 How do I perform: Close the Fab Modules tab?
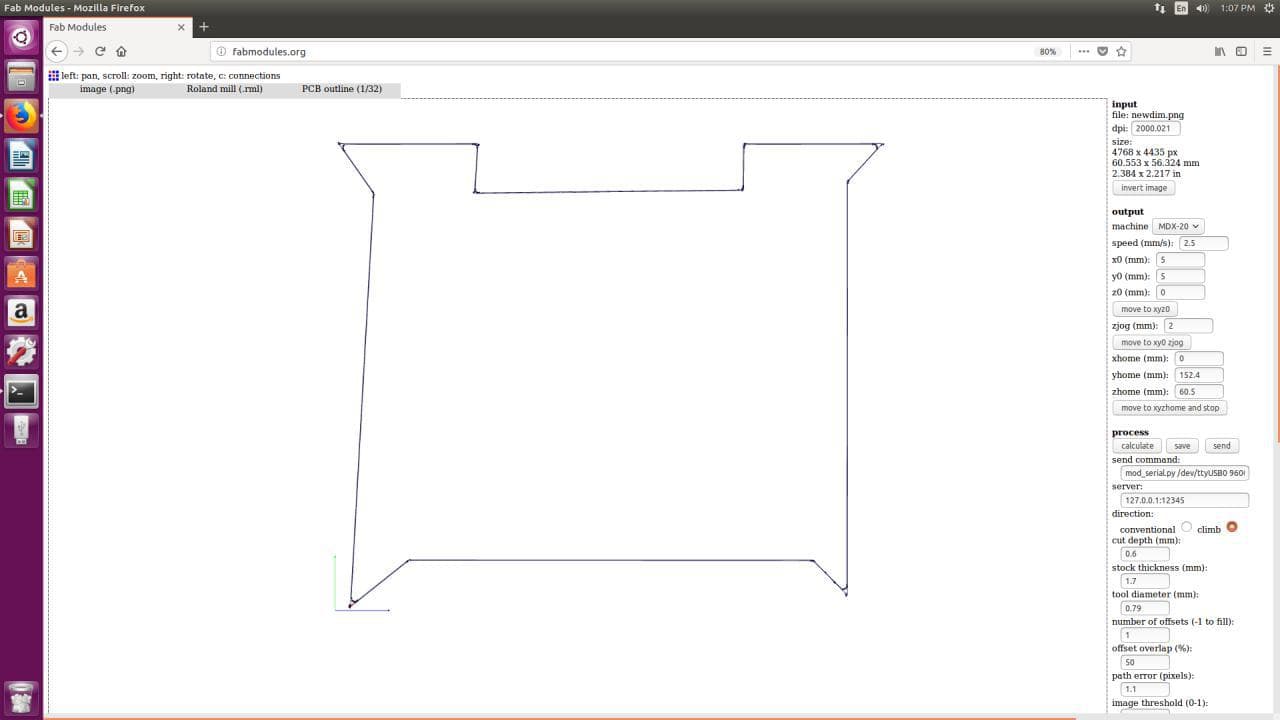coord(181,27)
